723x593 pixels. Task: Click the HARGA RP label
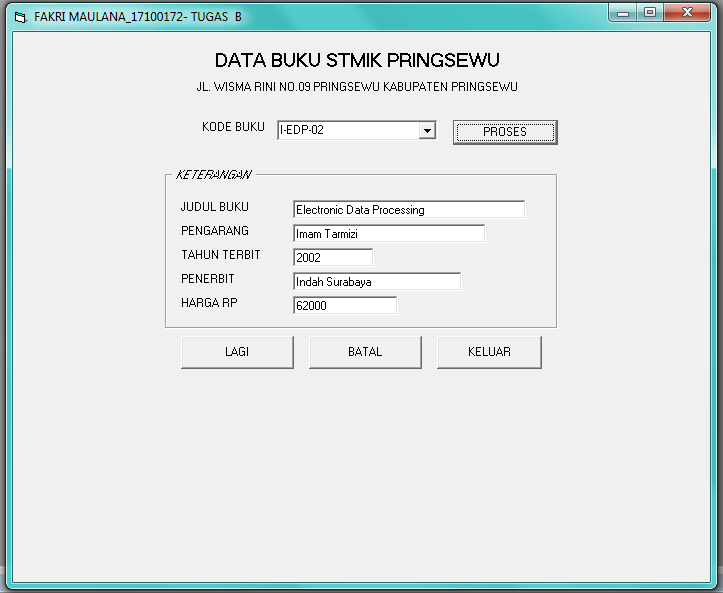(209, 302)
